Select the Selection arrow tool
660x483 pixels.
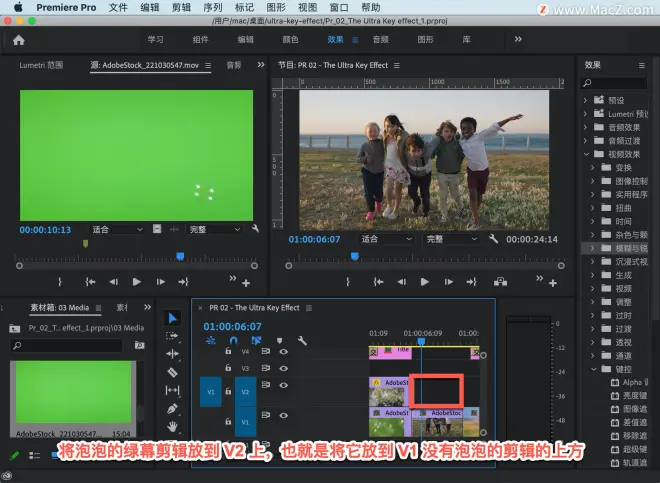pos(173,318)
